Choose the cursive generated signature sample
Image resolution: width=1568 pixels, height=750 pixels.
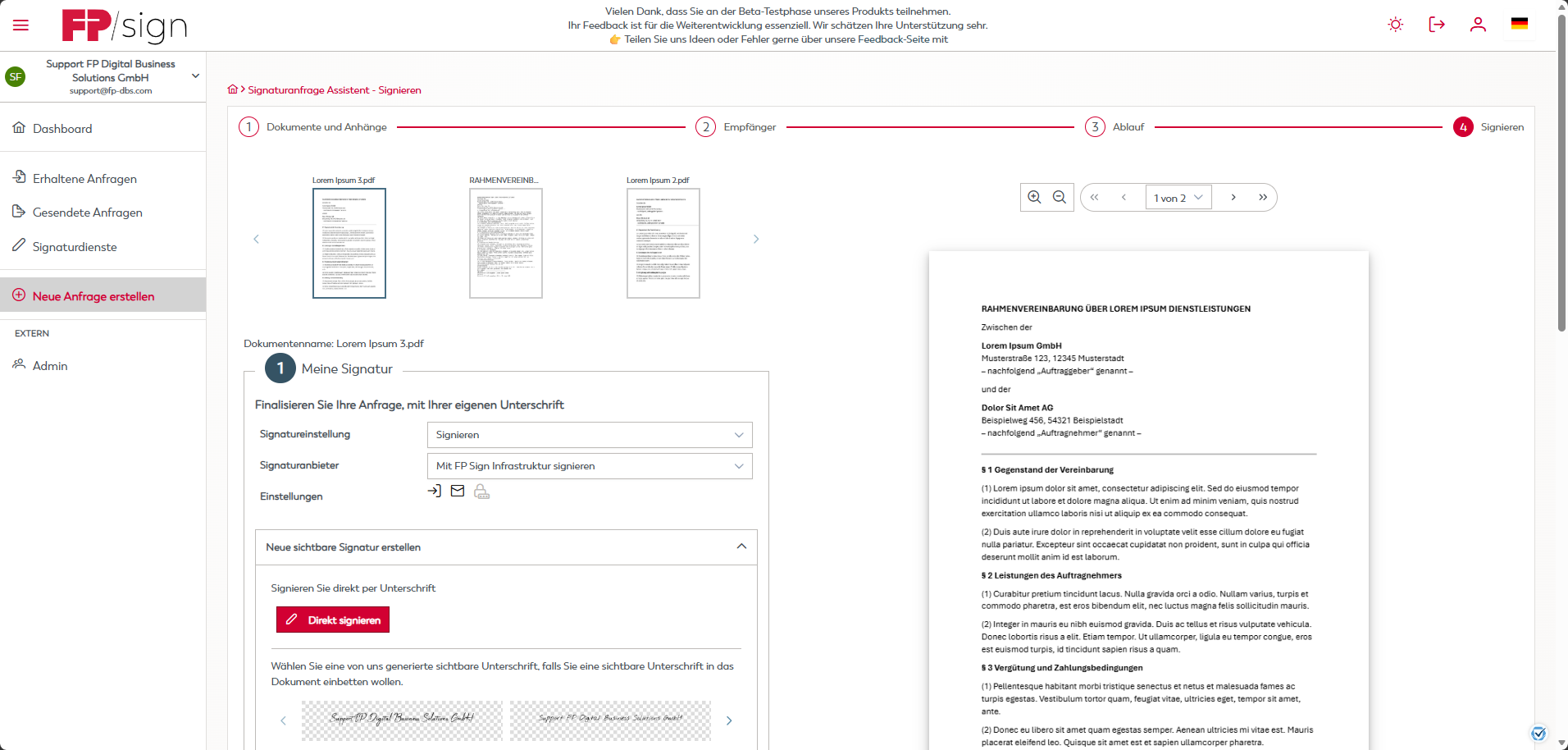402,720
